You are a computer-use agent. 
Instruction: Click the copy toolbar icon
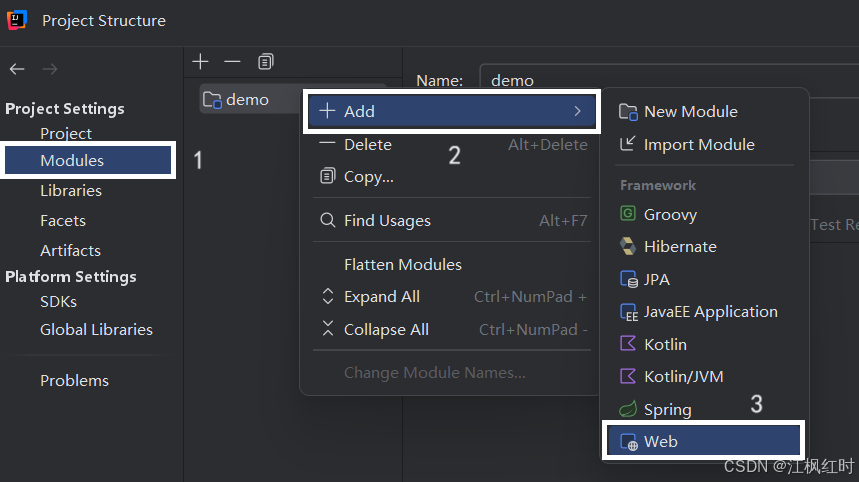266,61
